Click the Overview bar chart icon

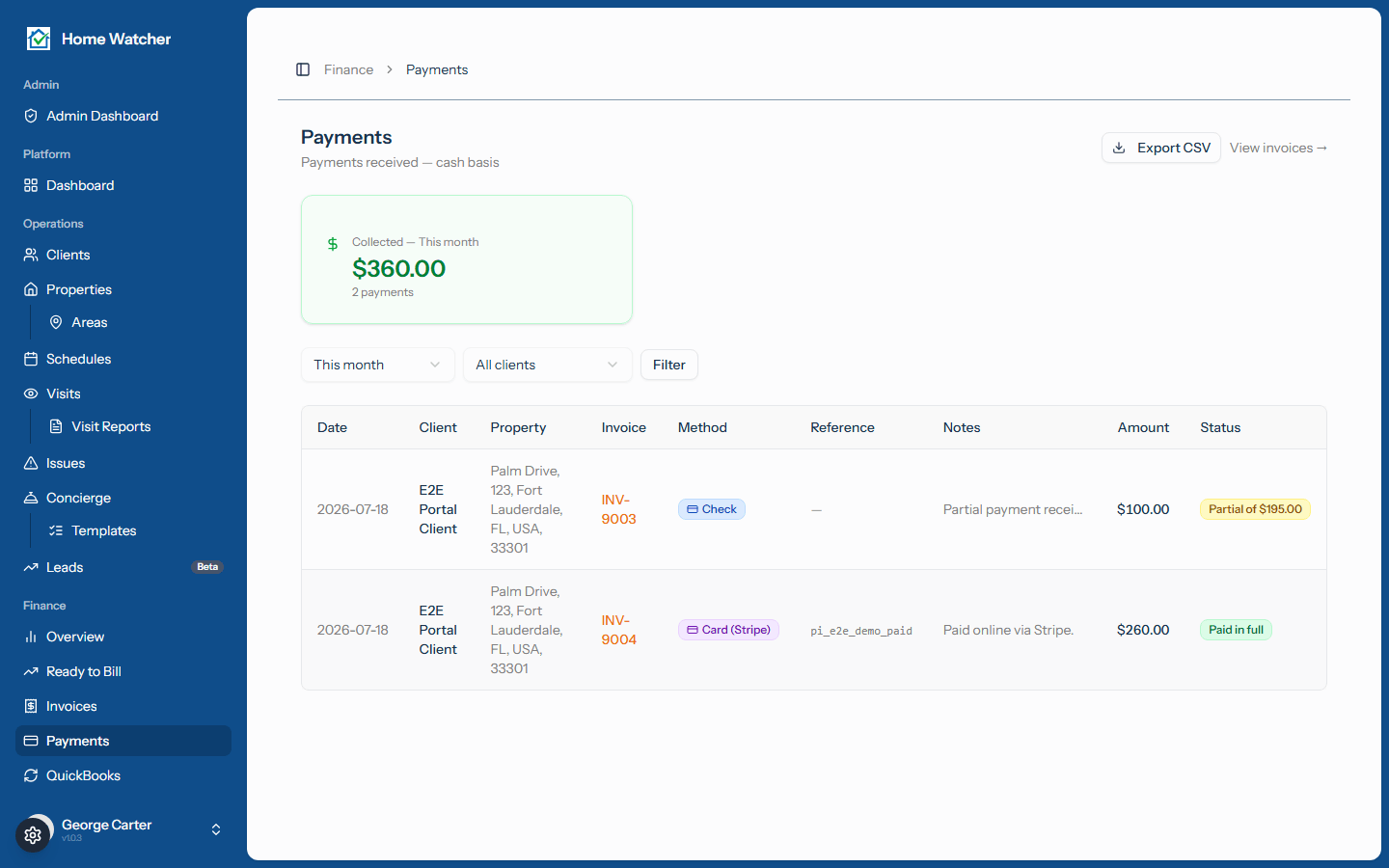(31, 637)
